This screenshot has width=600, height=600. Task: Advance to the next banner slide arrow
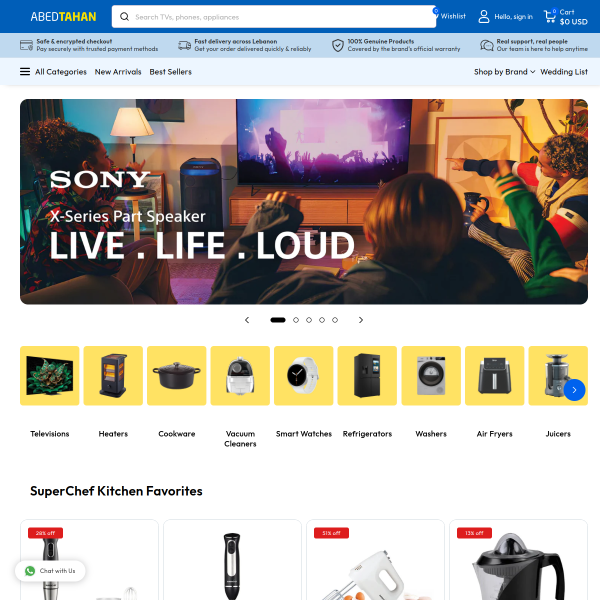pos(360,320)
